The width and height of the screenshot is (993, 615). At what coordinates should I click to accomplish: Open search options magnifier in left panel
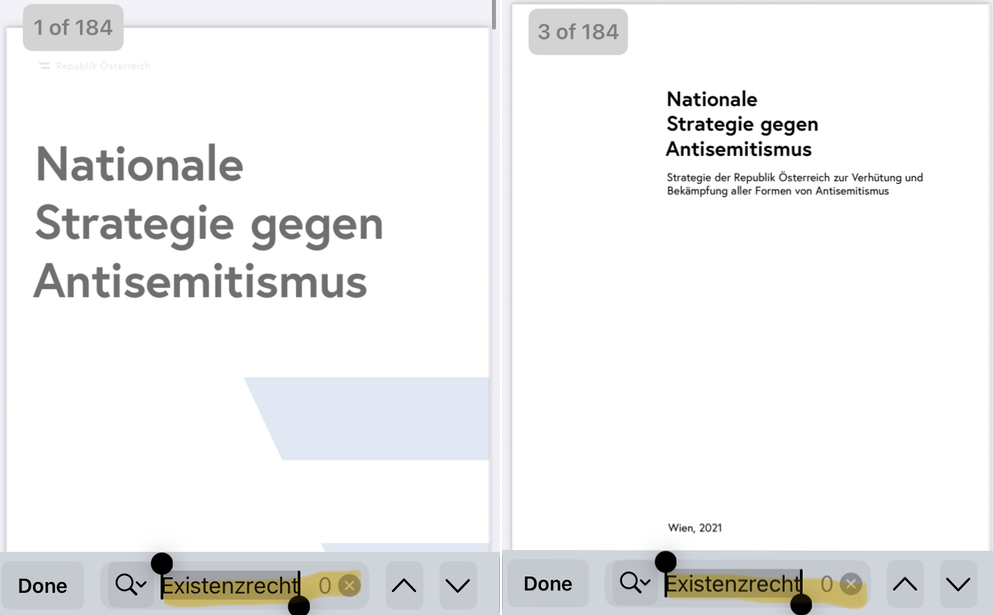tap(130, 585)
